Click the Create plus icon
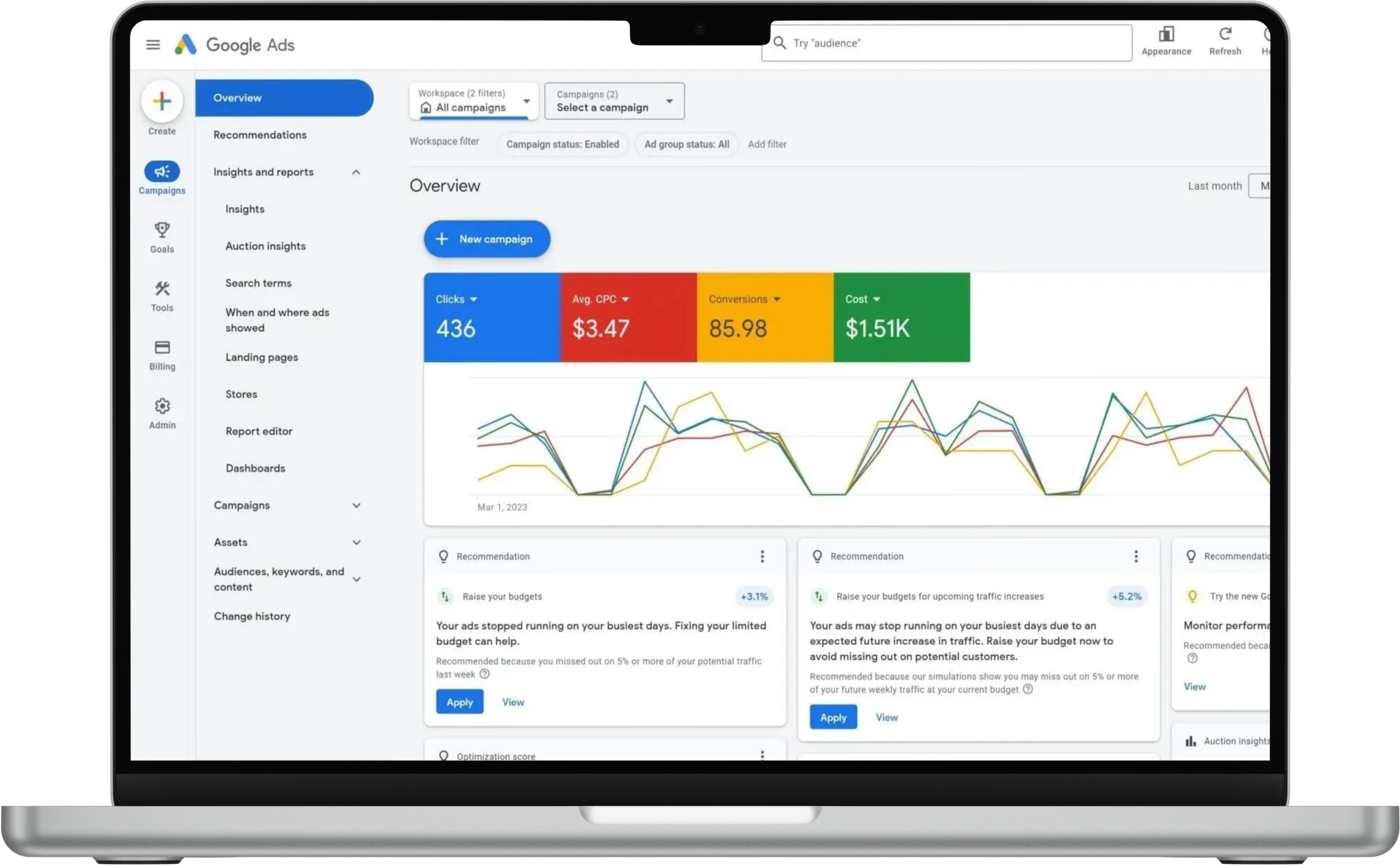The height and width of the screenshot is (865, 1400). 162,101
